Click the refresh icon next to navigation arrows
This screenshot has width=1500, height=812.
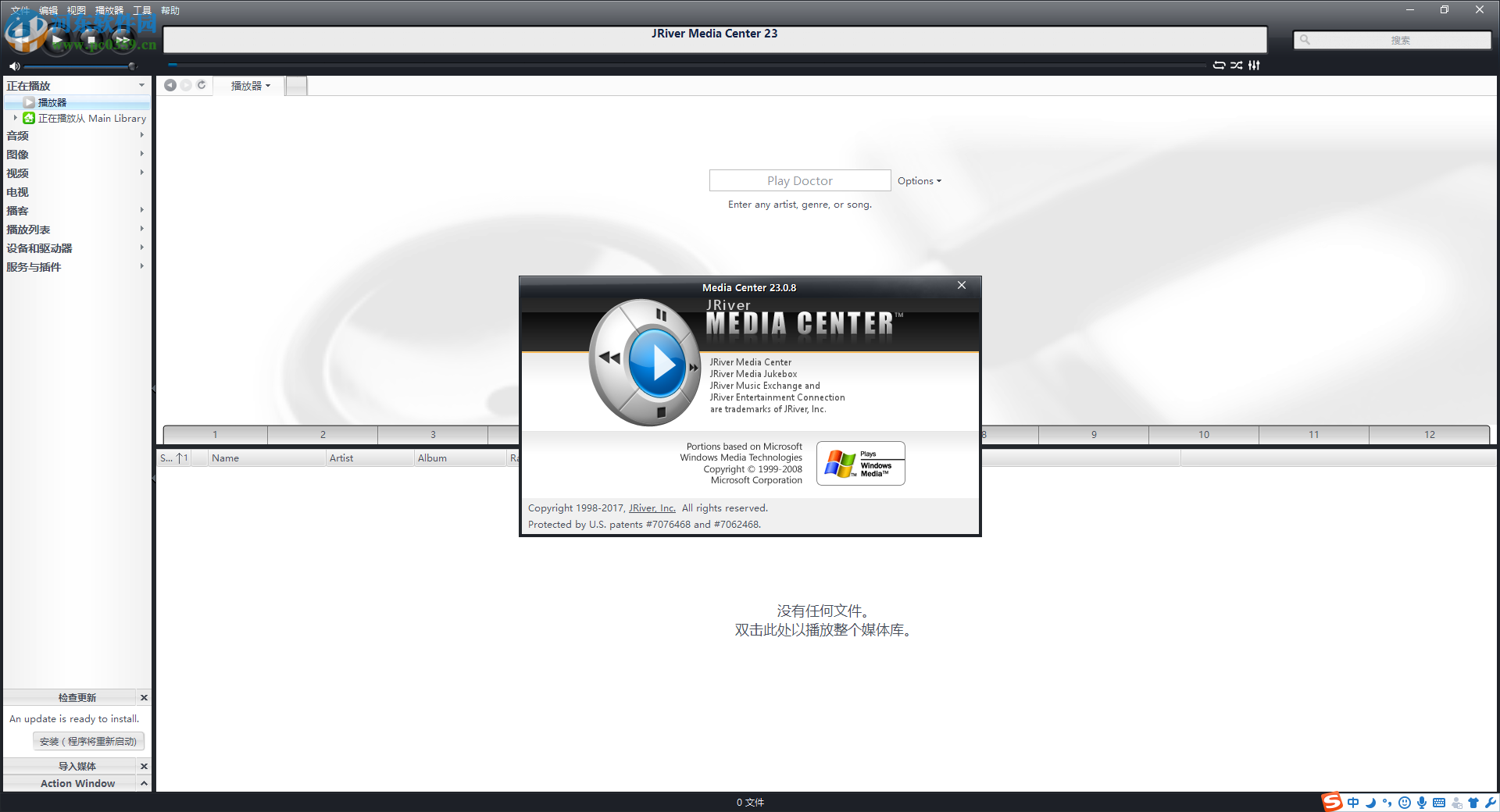pos(202,85)
